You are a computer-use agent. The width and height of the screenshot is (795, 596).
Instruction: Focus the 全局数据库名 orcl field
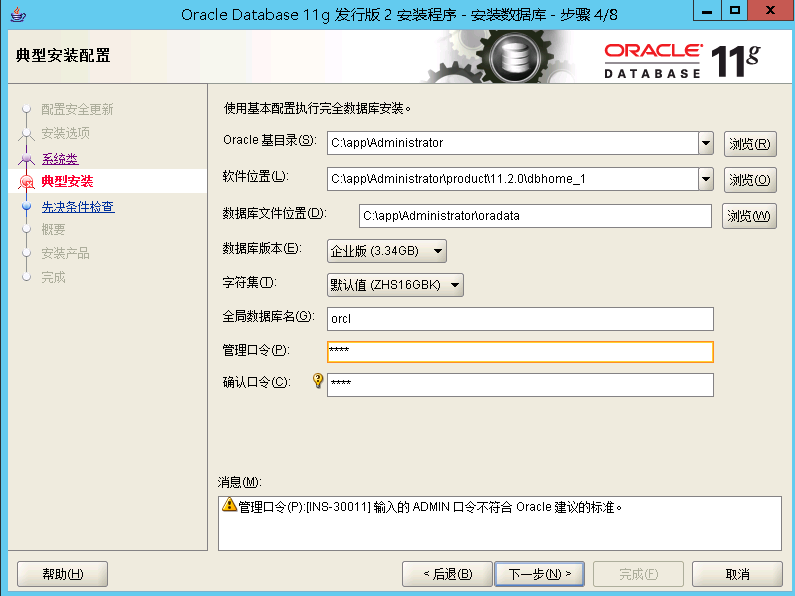pos(520,319)
